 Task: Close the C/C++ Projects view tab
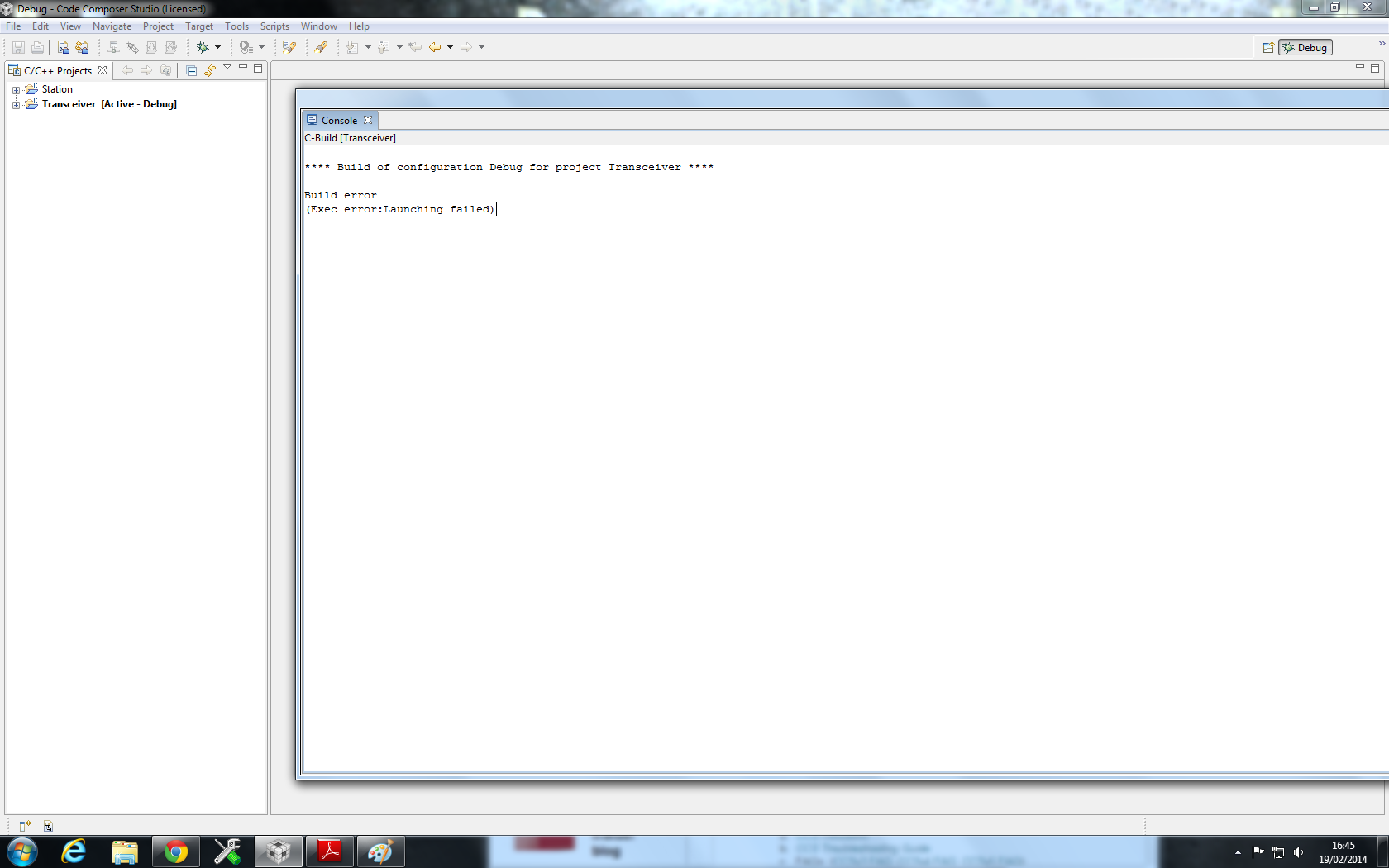[103, 71]
